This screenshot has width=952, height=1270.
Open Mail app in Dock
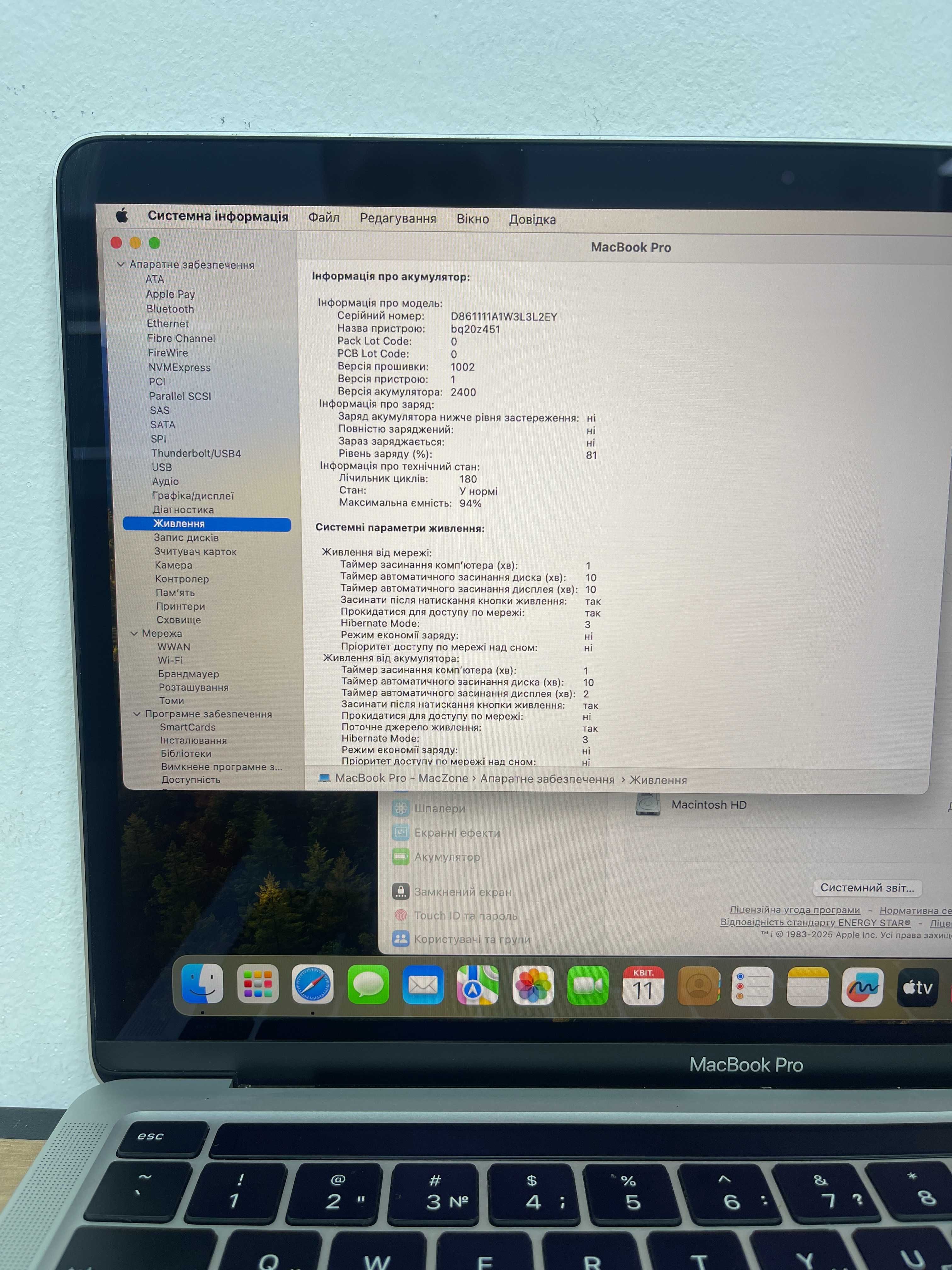click(x=423, y=985)
